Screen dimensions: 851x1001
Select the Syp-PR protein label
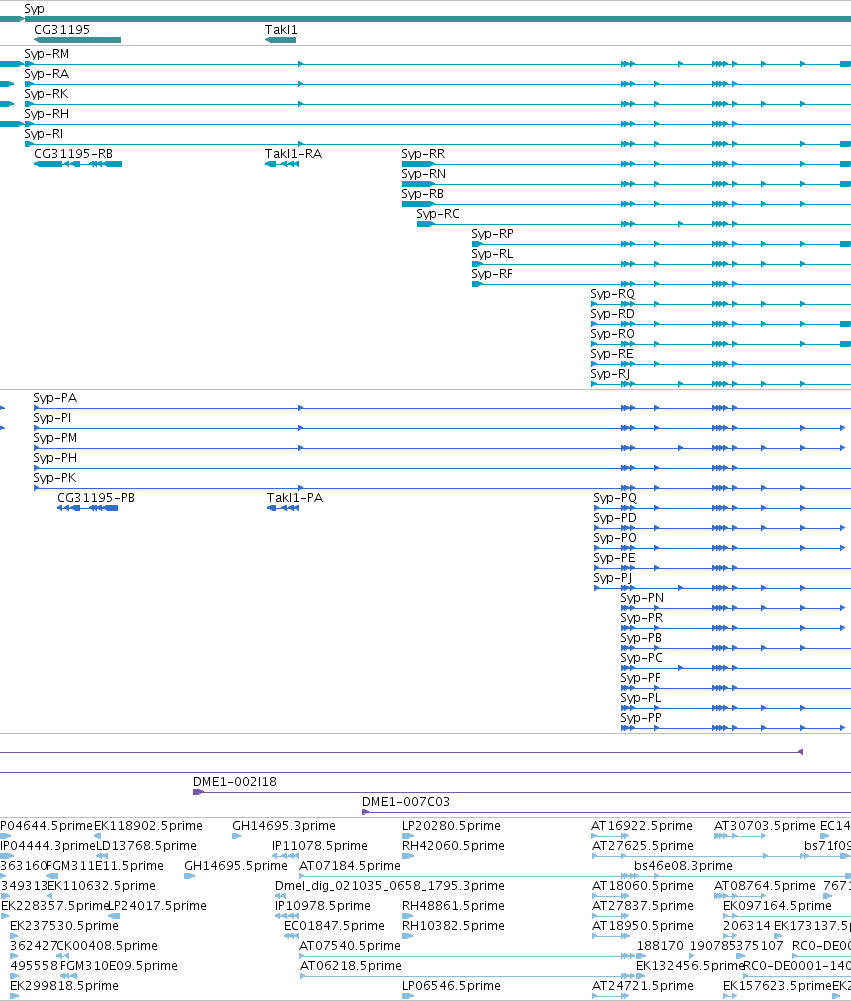coord(642,618)
